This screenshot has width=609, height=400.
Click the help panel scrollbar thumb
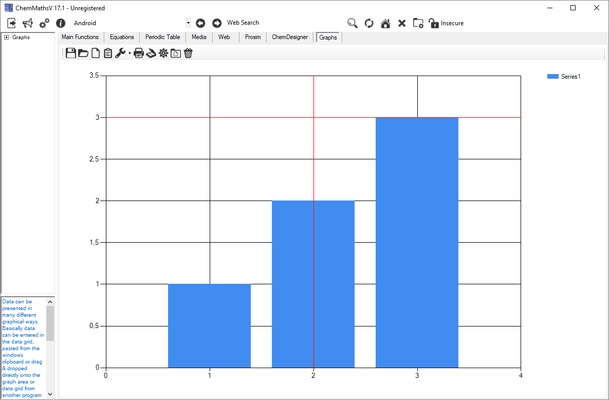click(x=50, y=323)
